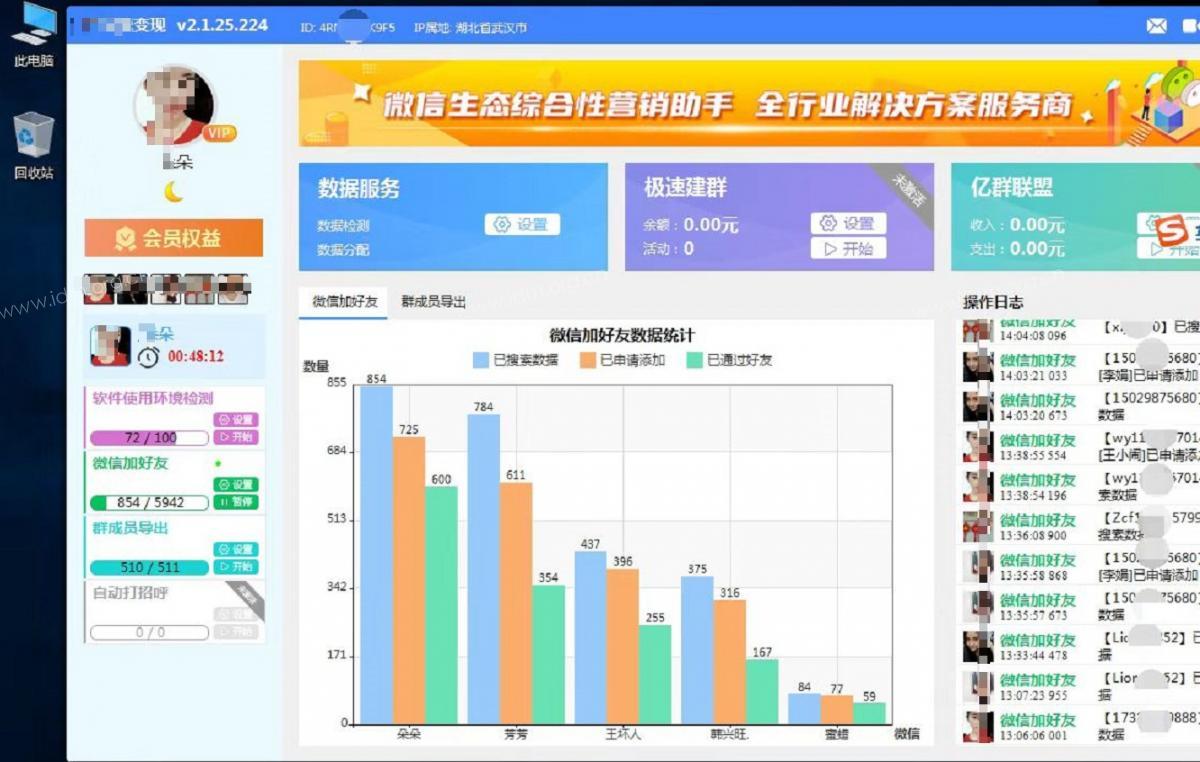Screen dimensions: 1200x762
Task: Click the crescent moon icon under the name
Action: tap(174, 191)
